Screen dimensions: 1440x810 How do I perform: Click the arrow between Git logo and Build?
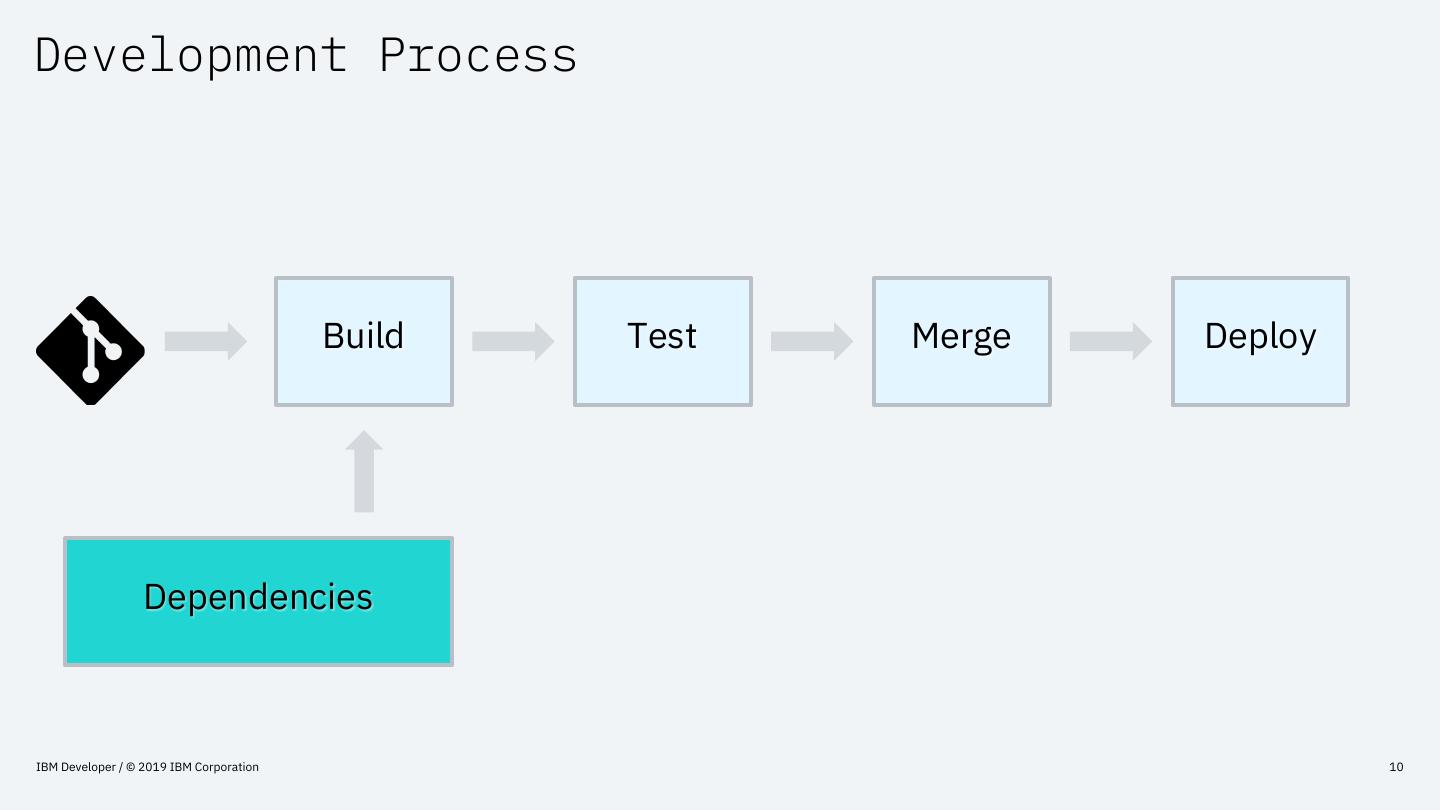coord(206,341)
